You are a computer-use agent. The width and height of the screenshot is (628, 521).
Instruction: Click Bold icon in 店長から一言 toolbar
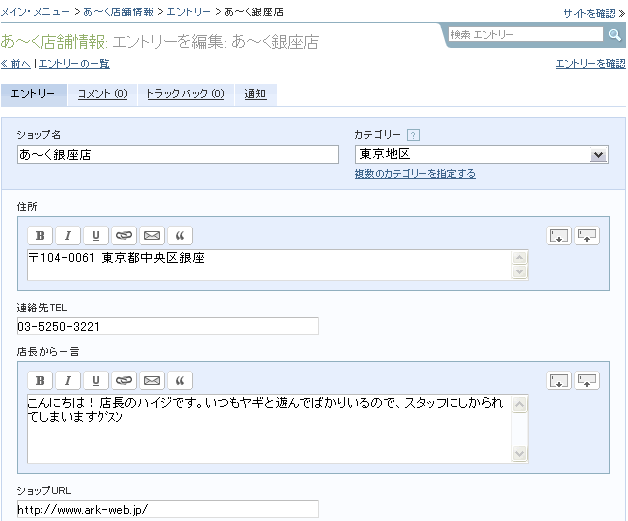[x=40, y=381]
